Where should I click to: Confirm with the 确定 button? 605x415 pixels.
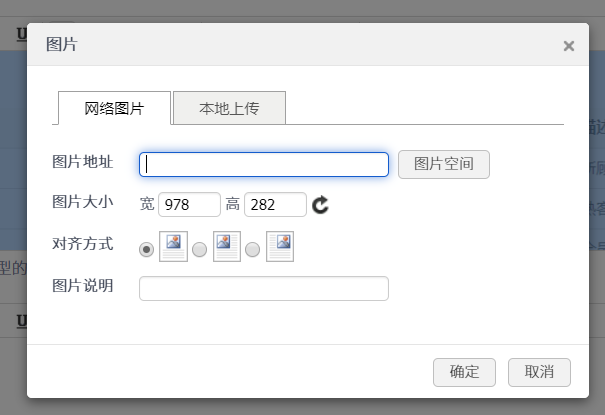(464, 372)
